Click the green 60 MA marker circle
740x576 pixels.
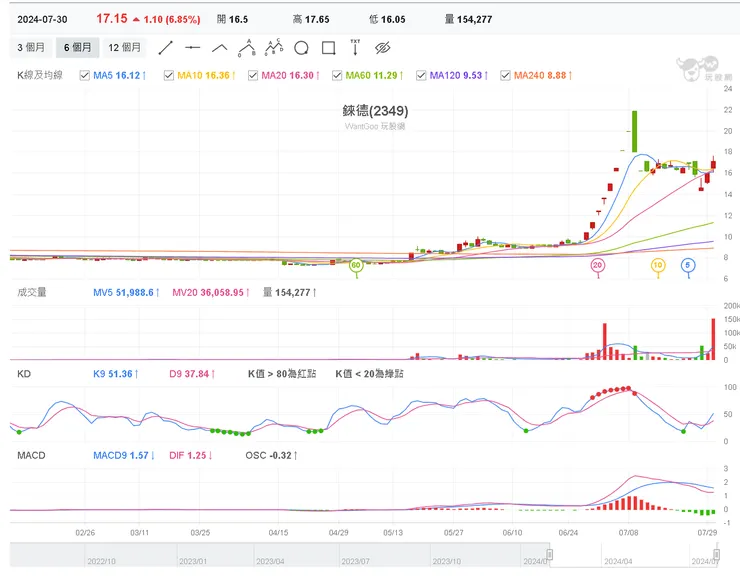356,265
